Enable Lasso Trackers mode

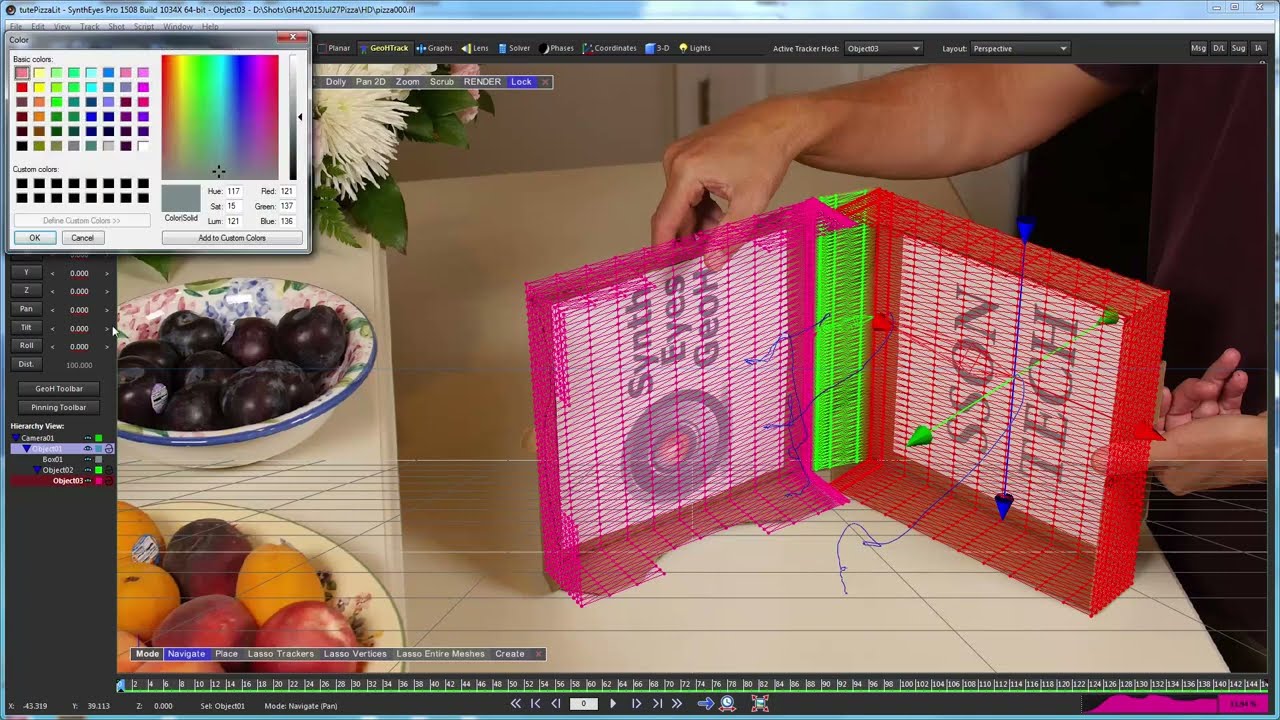click(x=281, y=654)
